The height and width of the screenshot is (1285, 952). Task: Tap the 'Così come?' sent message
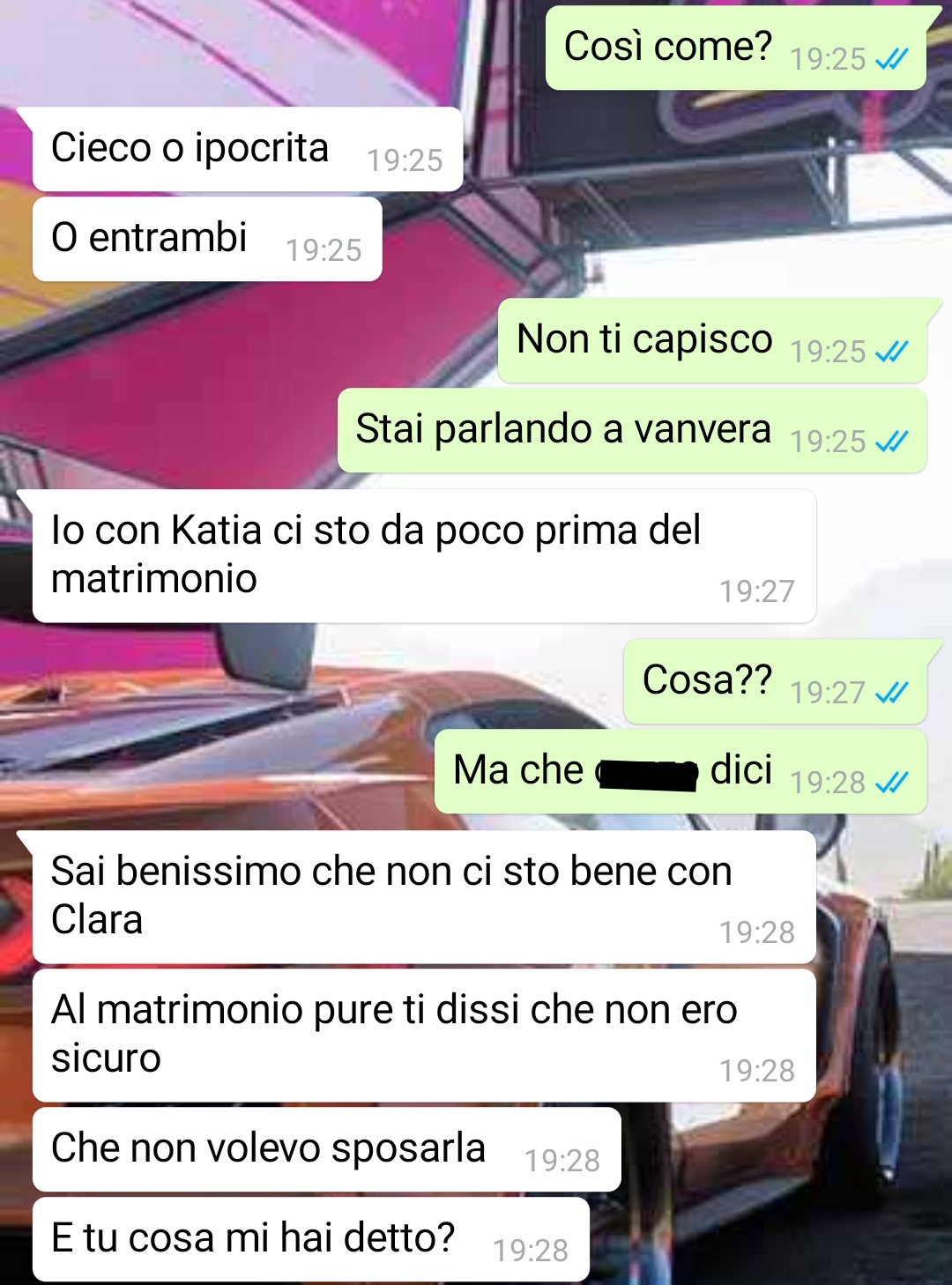pos(736,48)
